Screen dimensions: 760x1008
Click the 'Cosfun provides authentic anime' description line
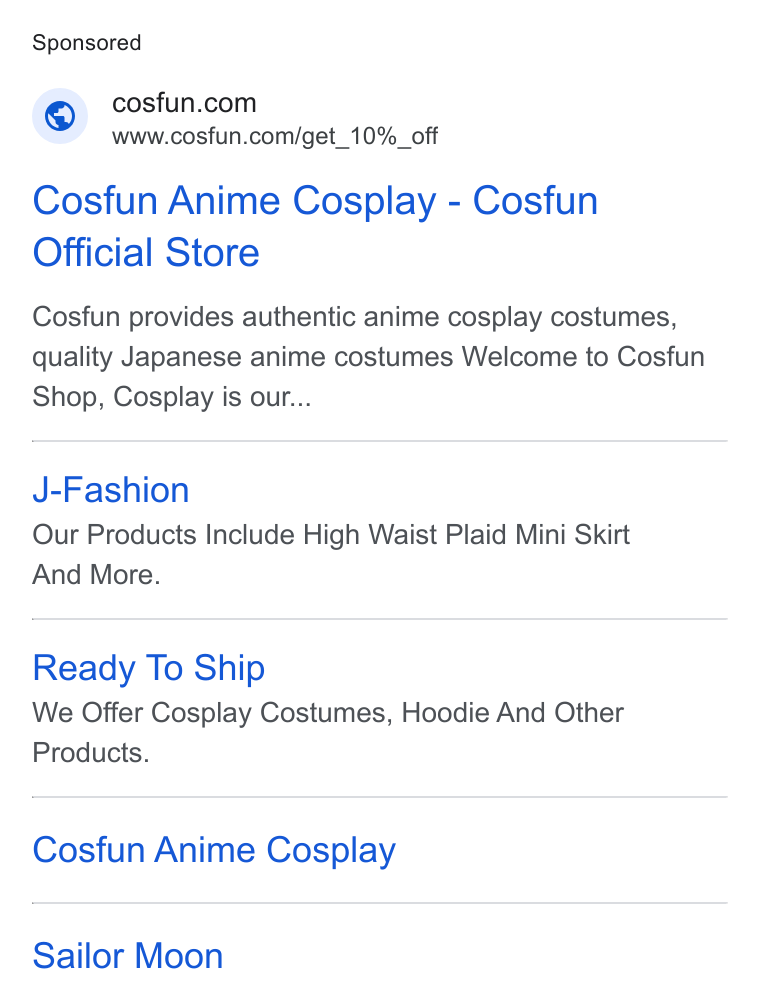pos(354,317)
